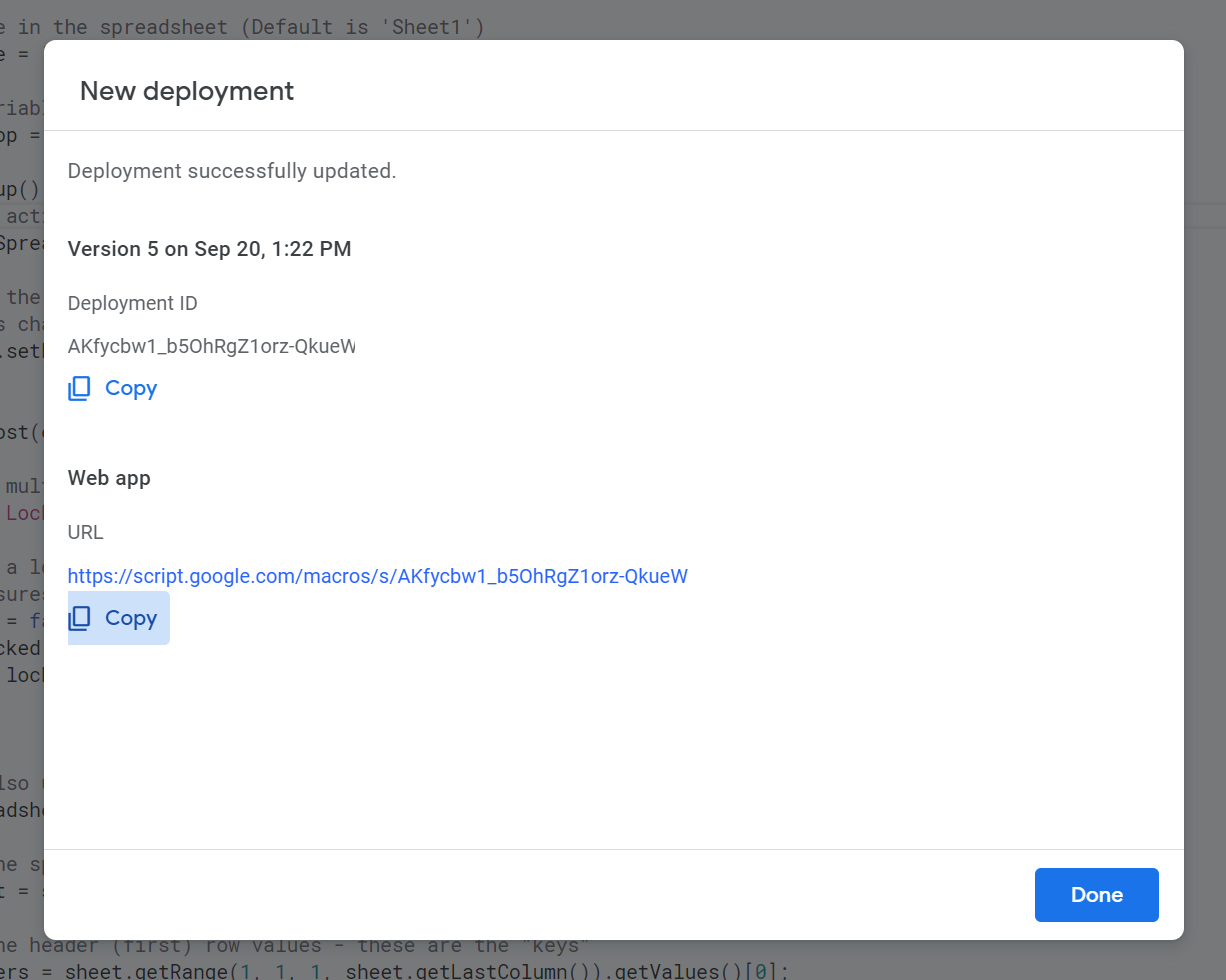Image resolution: width=1226 pixels, height=980 pixels.
Task: Click the getRange code line below the dialog
Action: pos(400,970)
